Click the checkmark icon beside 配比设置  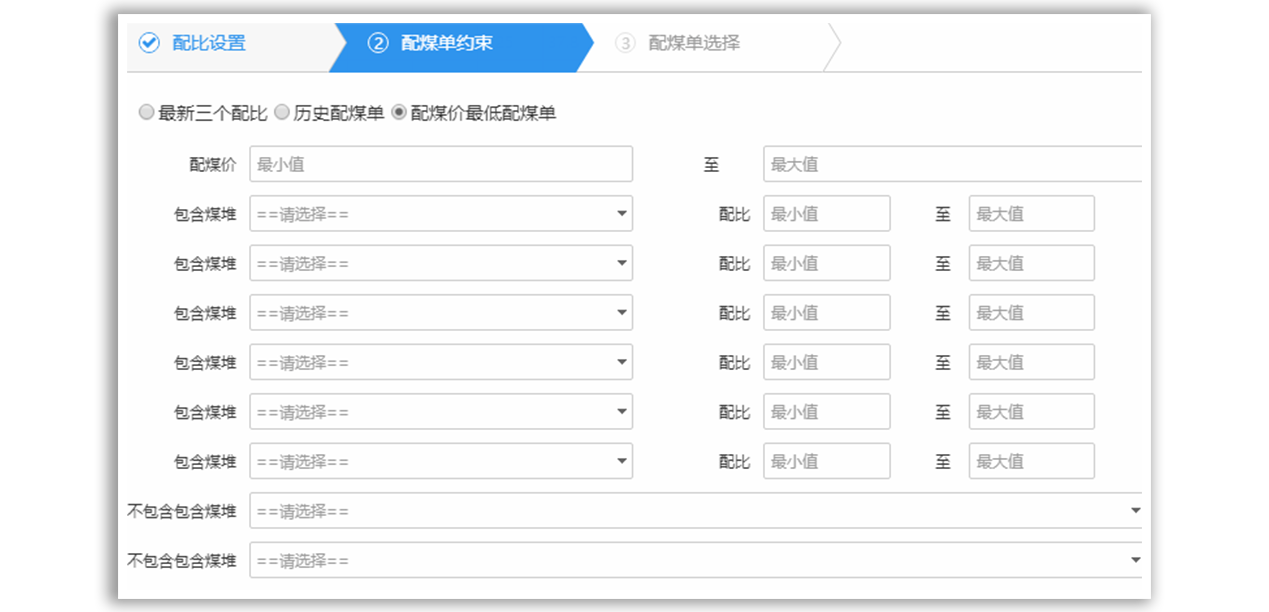click(149, 43)
